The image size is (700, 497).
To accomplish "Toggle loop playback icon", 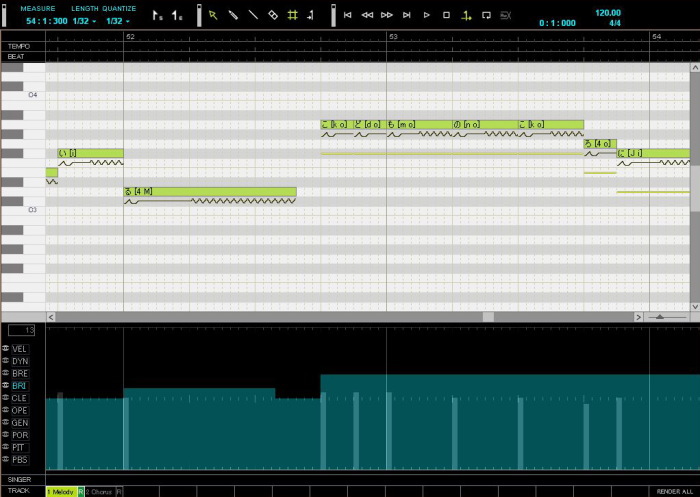I will pos(486,15).
